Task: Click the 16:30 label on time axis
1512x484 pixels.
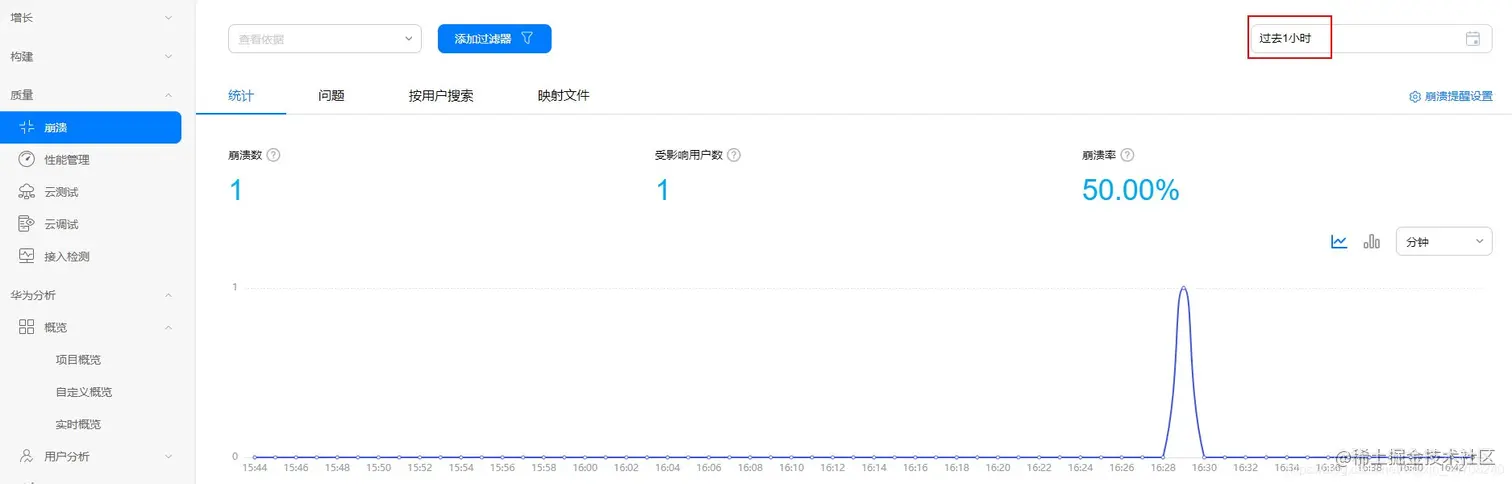Action: click(x=1204, y=467)
